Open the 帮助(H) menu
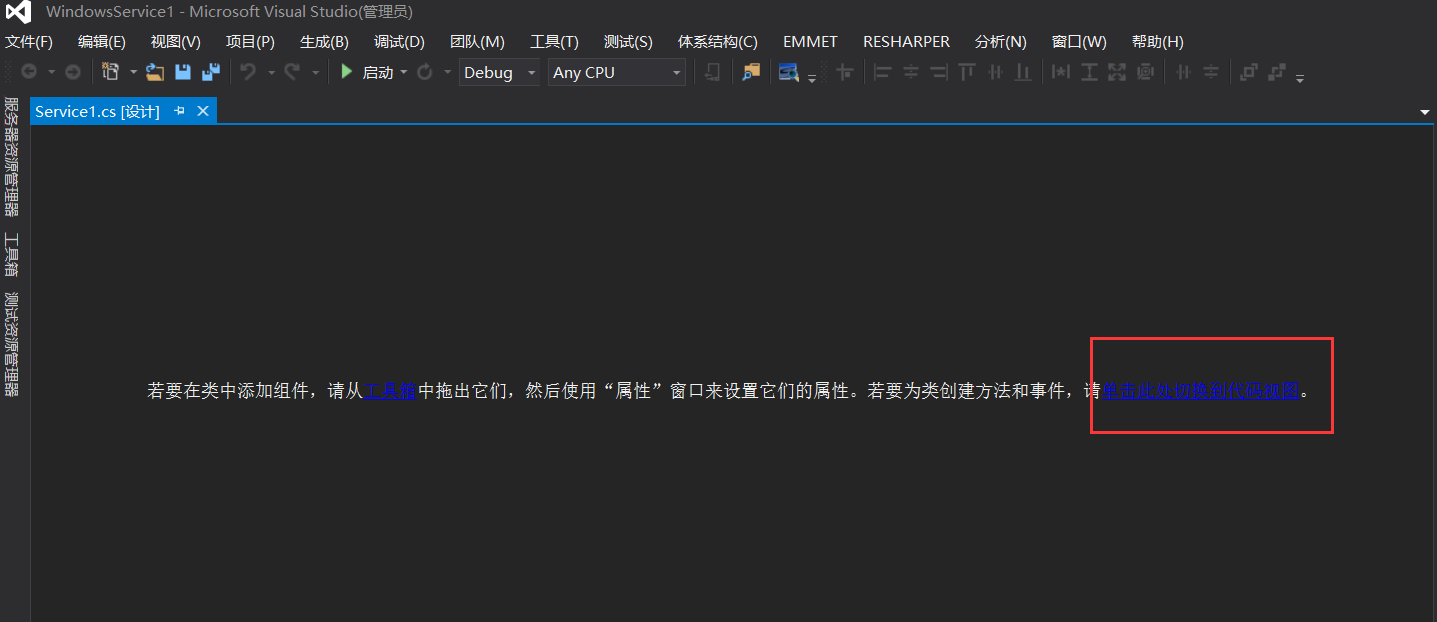Viewport: 1437px width, 622px height. click(x=1158, y=41)
